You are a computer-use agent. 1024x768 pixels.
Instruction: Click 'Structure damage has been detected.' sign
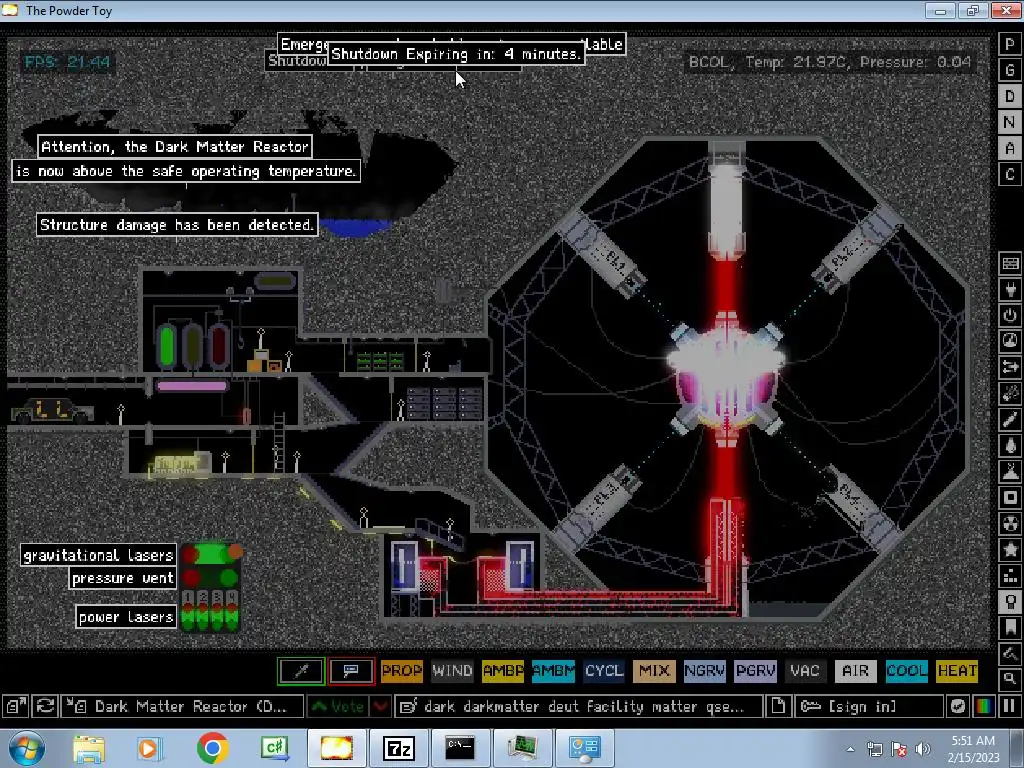coord(177,225)
